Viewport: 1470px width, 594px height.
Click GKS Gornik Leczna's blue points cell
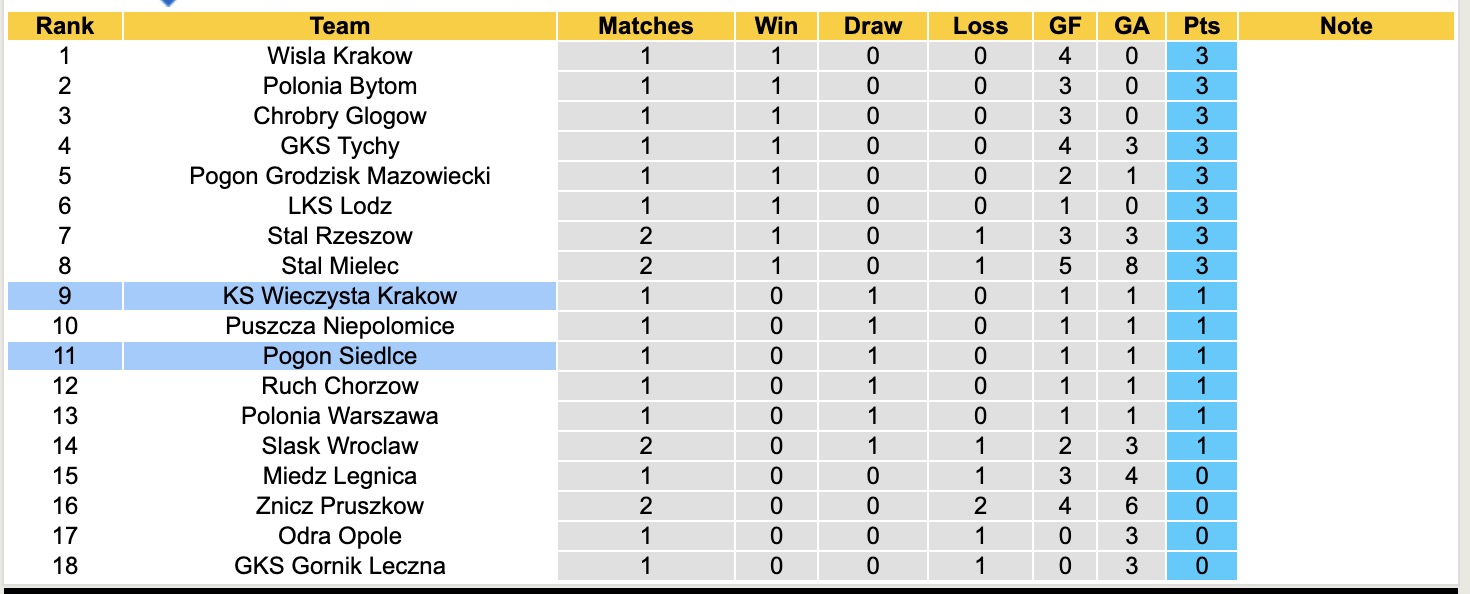1201,566
